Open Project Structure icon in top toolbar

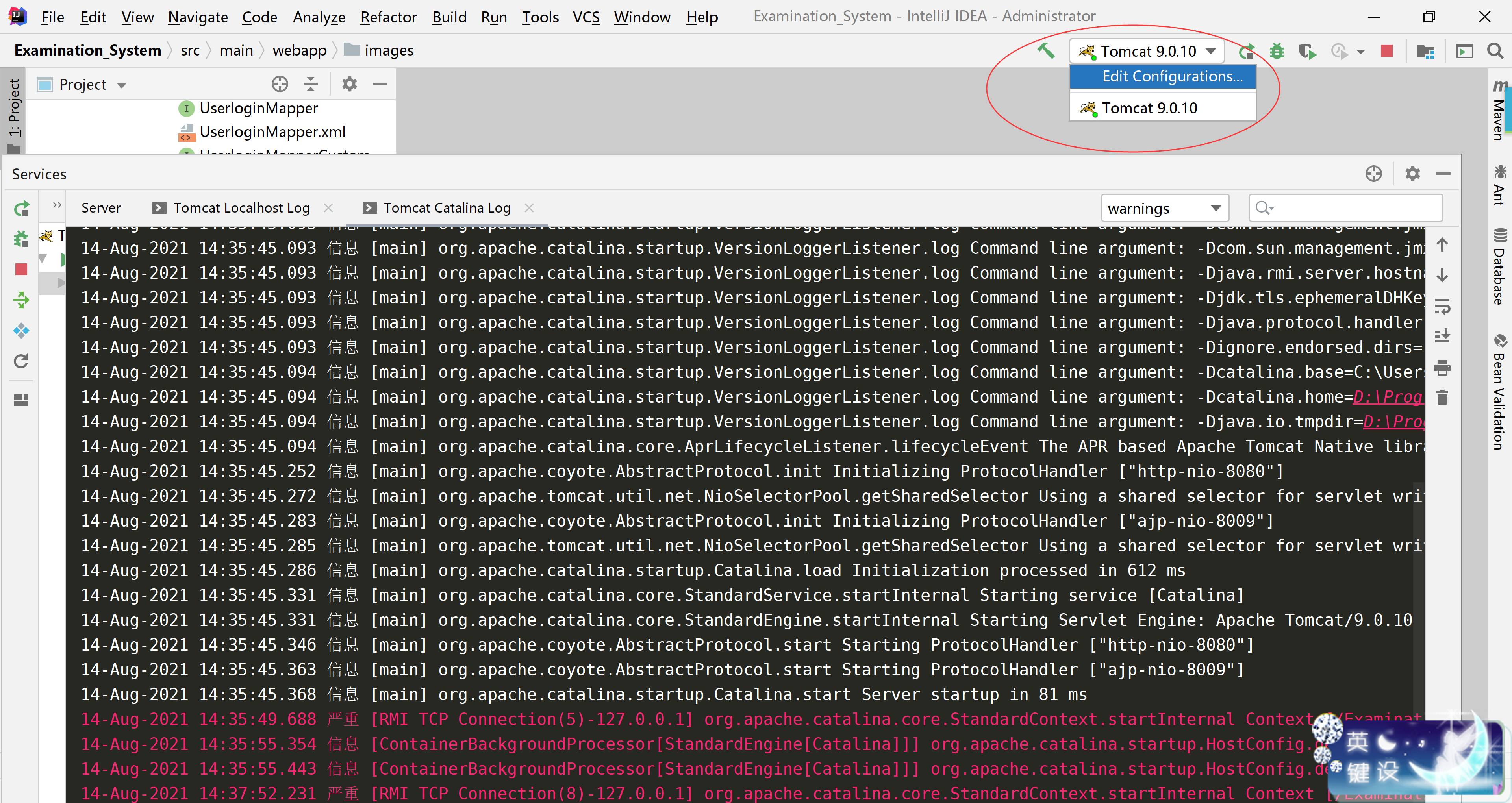click(1425, 51)
